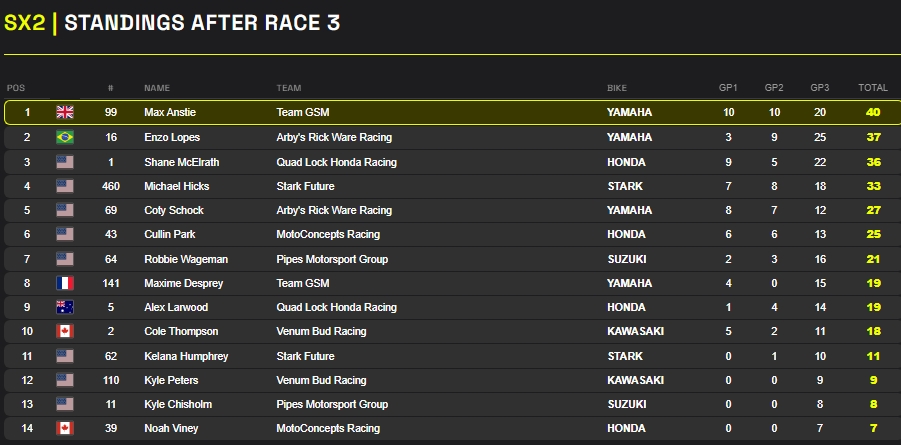Viewport: 901px width, 445px height.
Task: Select the Australian flag for Alex Larwood
Action: click(65, 307)
